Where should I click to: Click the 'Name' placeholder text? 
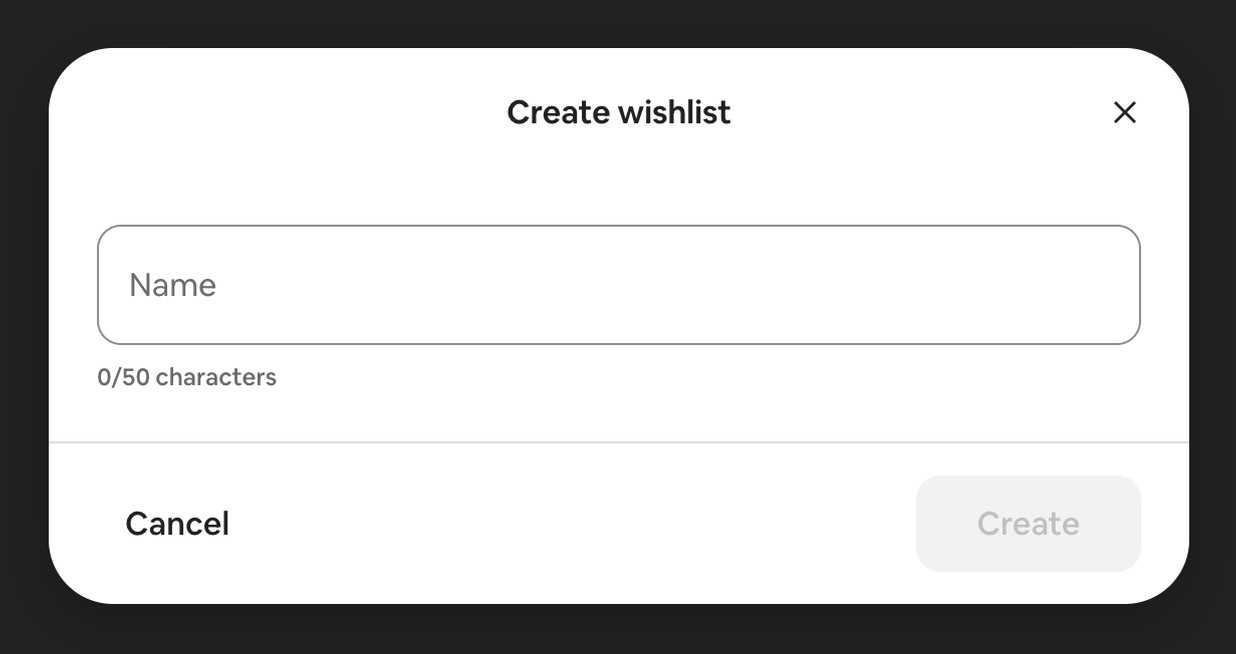pyautogui.click(x=172, y=285)
